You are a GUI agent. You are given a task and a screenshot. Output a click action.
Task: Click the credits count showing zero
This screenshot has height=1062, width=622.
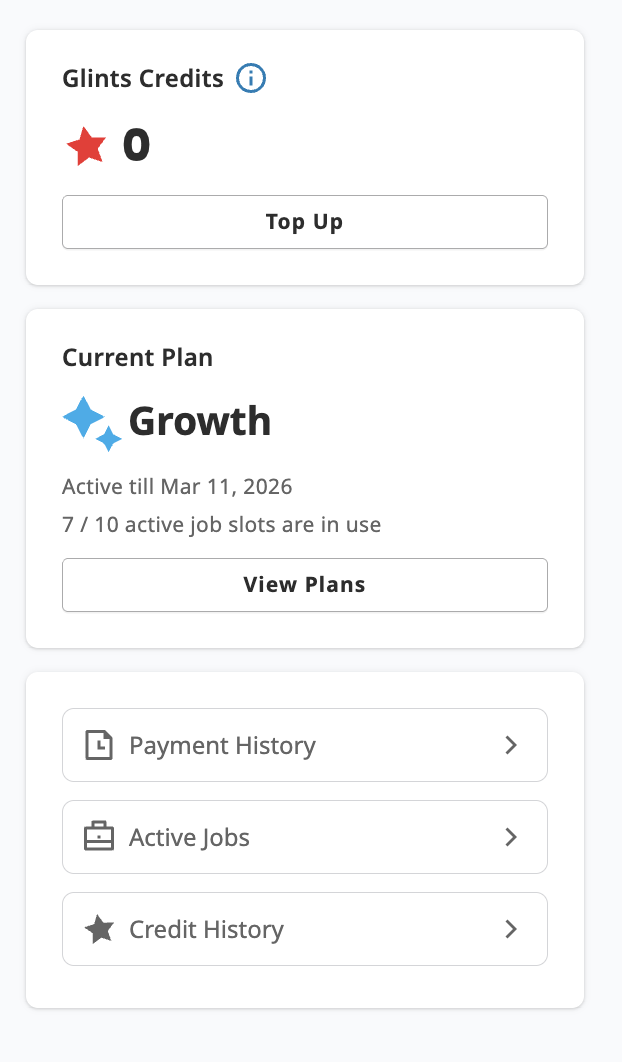[136, 144]
